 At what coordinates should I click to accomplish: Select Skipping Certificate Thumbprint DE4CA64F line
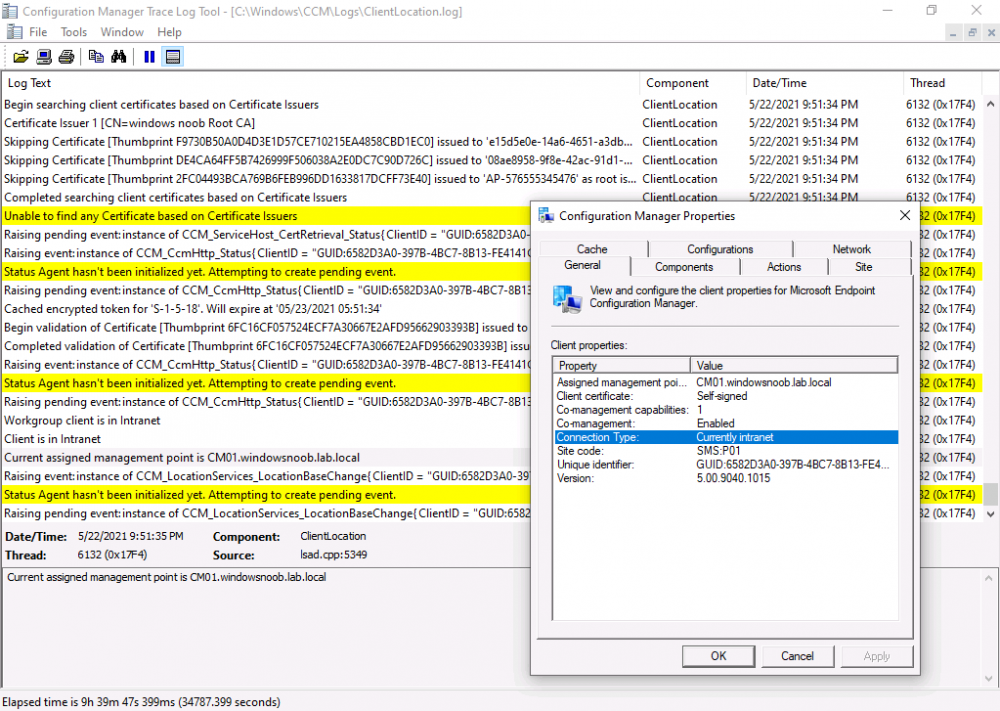[491, 160]
